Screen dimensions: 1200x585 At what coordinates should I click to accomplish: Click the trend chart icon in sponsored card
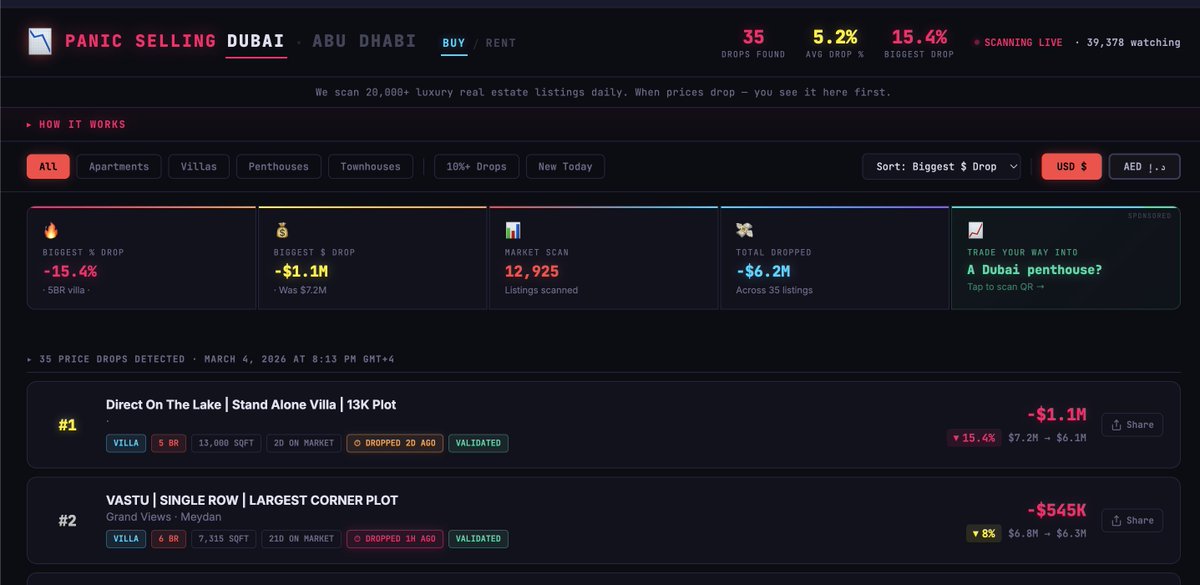(975, 230)
